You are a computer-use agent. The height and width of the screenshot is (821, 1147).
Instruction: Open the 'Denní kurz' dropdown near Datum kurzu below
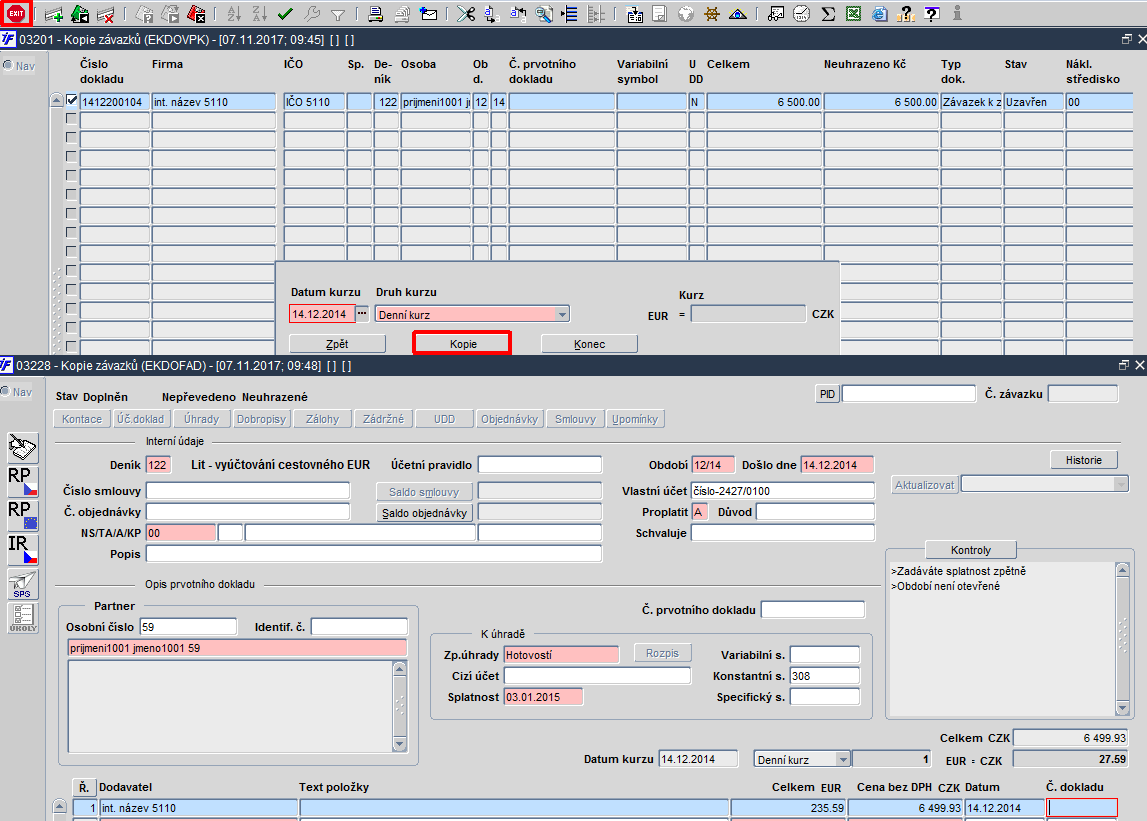843,760
